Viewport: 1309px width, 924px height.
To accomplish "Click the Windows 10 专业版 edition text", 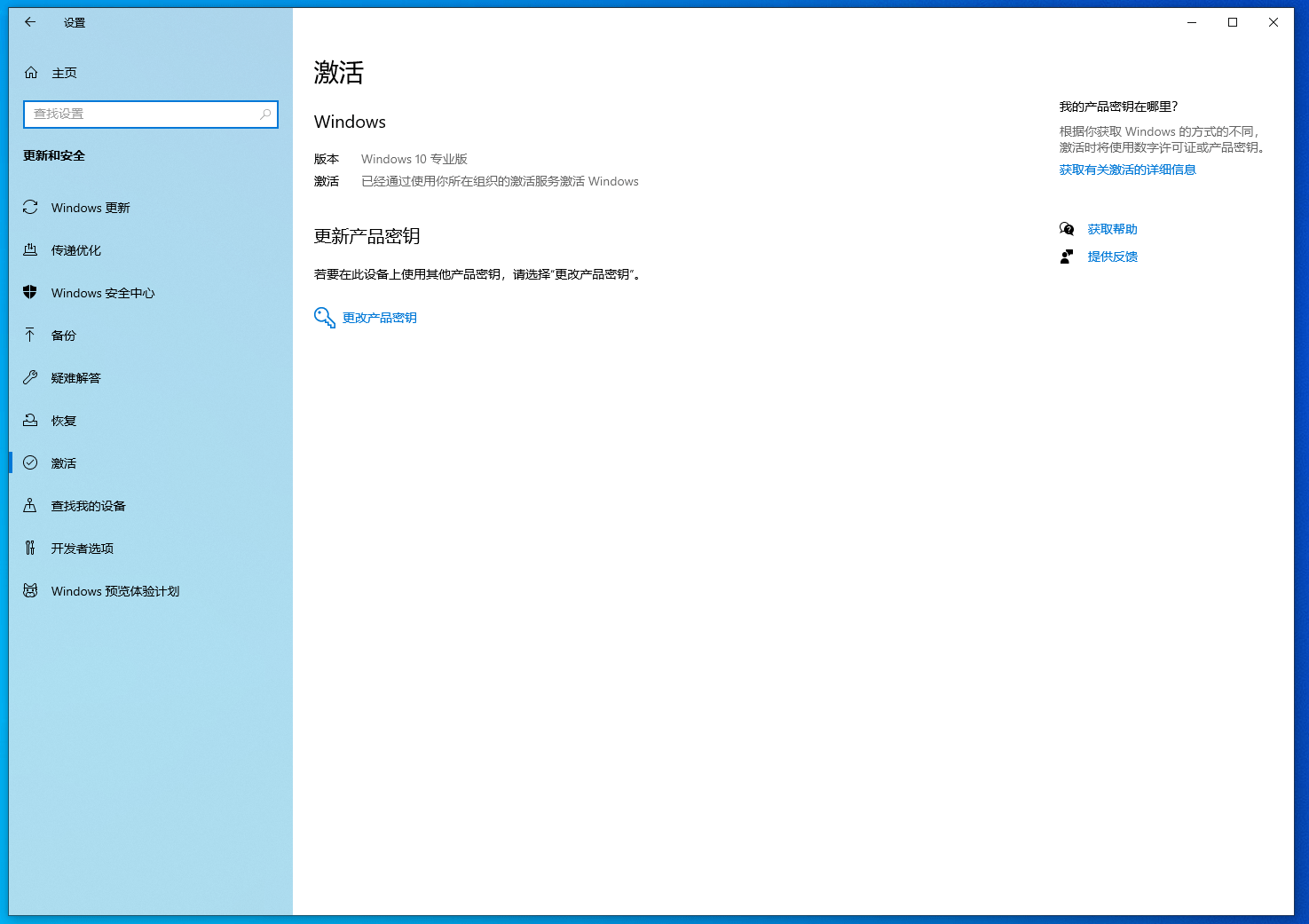I will (x=414, y=159).
